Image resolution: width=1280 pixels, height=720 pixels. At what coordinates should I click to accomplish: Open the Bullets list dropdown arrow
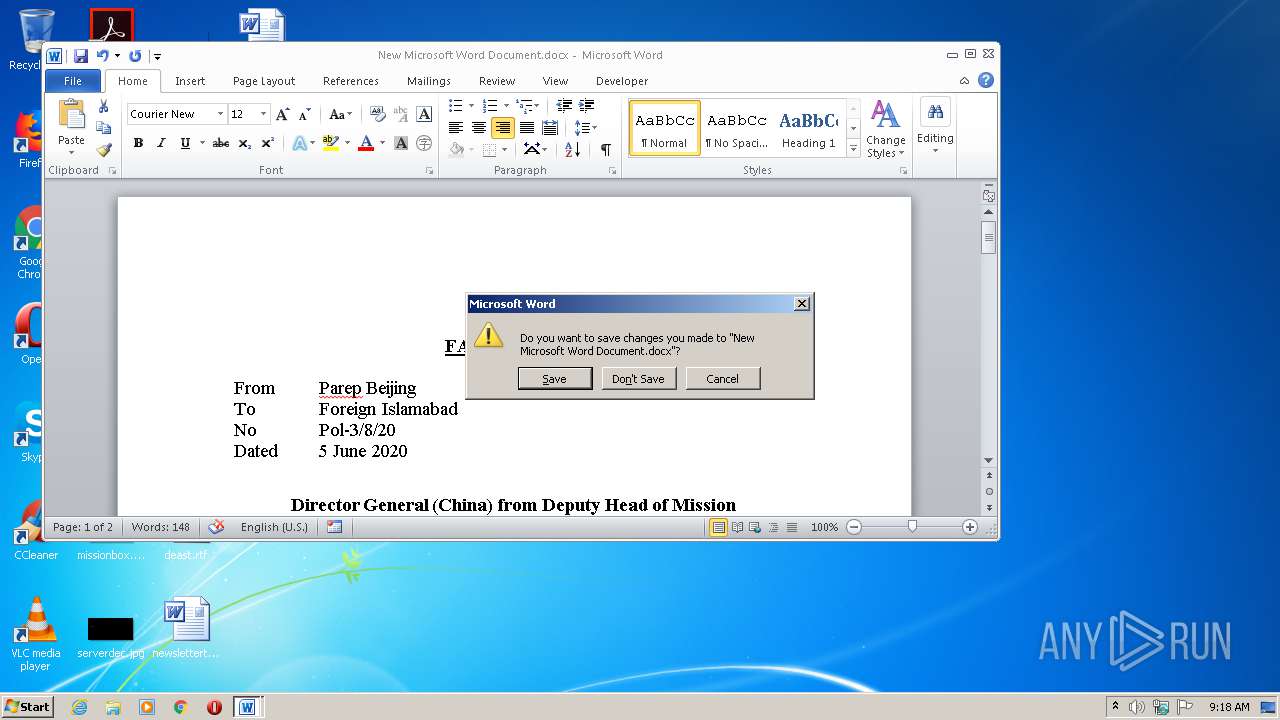pos(471,106)
